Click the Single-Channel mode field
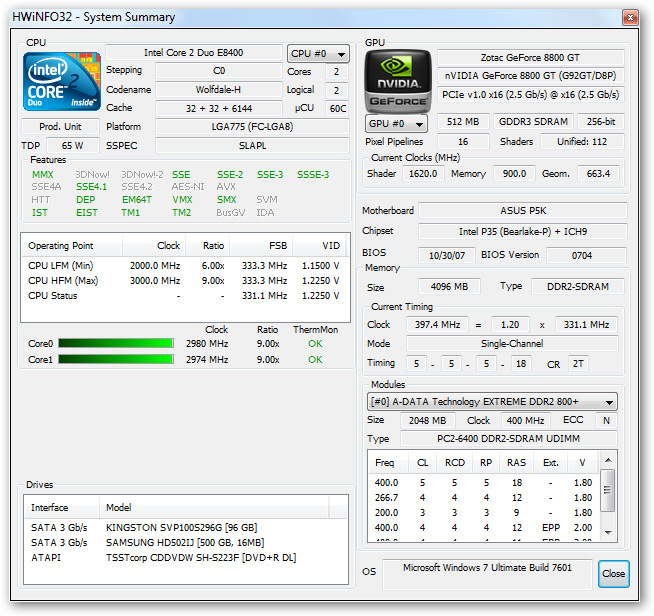654x616 pixels. click(512, 344)
